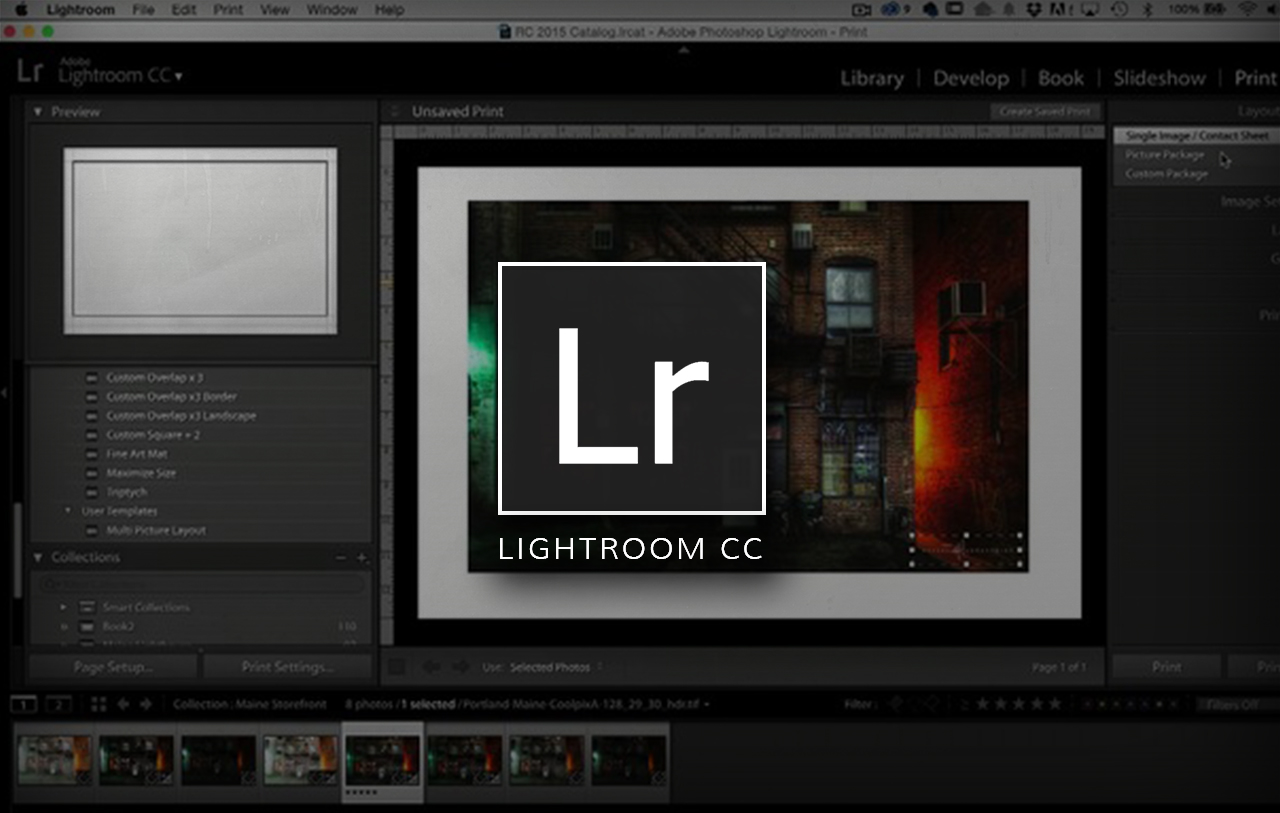The height and width of the screenshot is (813, 1280).
Task: Toggle the flagged filter icon
Action: pos(897,704)
